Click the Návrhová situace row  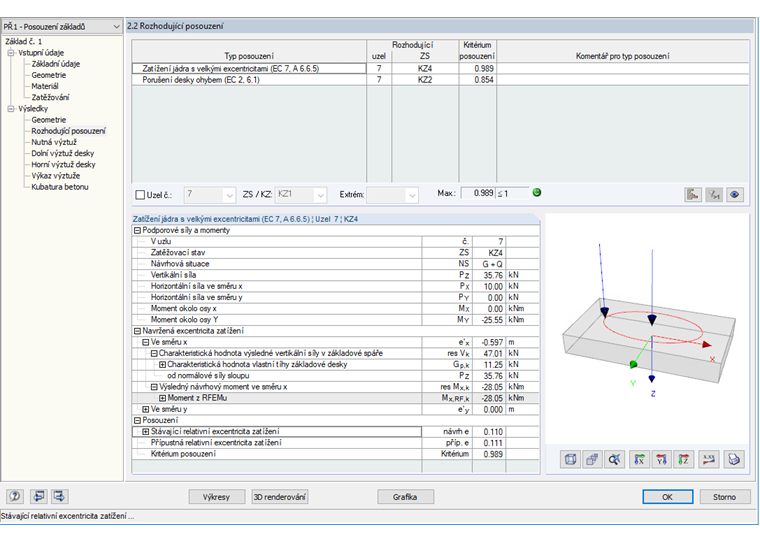pyautogui.click(x=335, y=264)
